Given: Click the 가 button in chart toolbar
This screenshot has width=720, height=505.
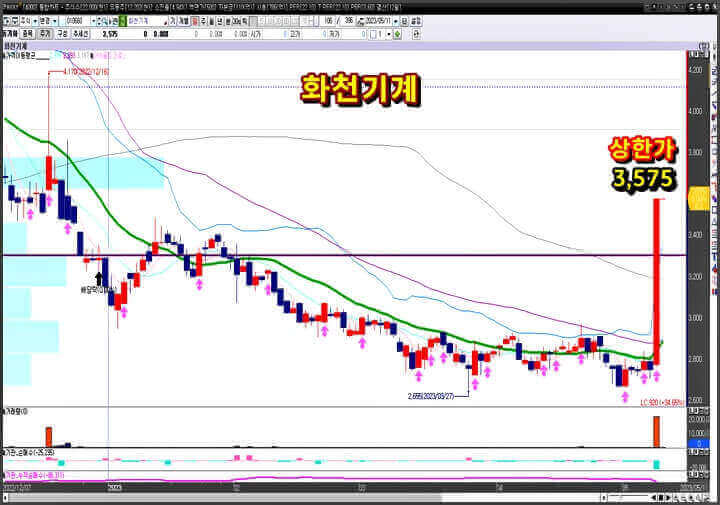Looking at the screenshot, I should click(x=173, y=21).
